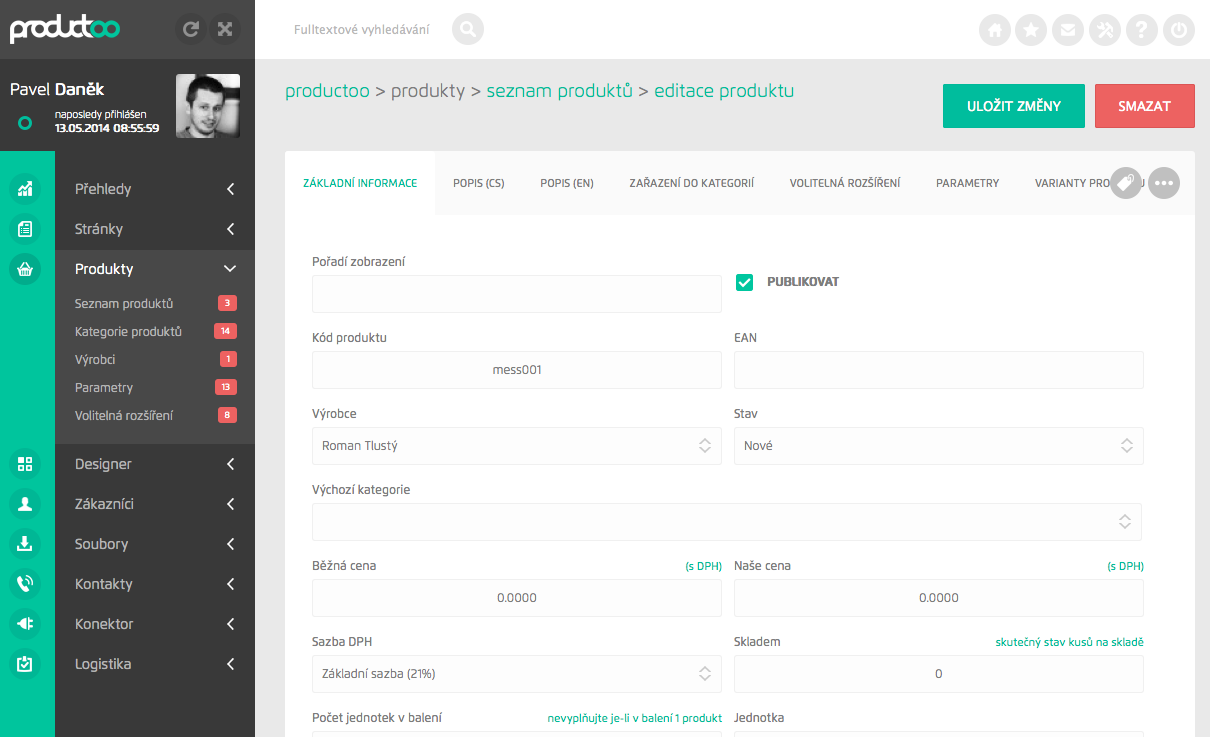The width and height of the screenshot is (1210, 737).
Task: Open the home icon in top bar
Action: pyautogui.click(x=994, y=30)
